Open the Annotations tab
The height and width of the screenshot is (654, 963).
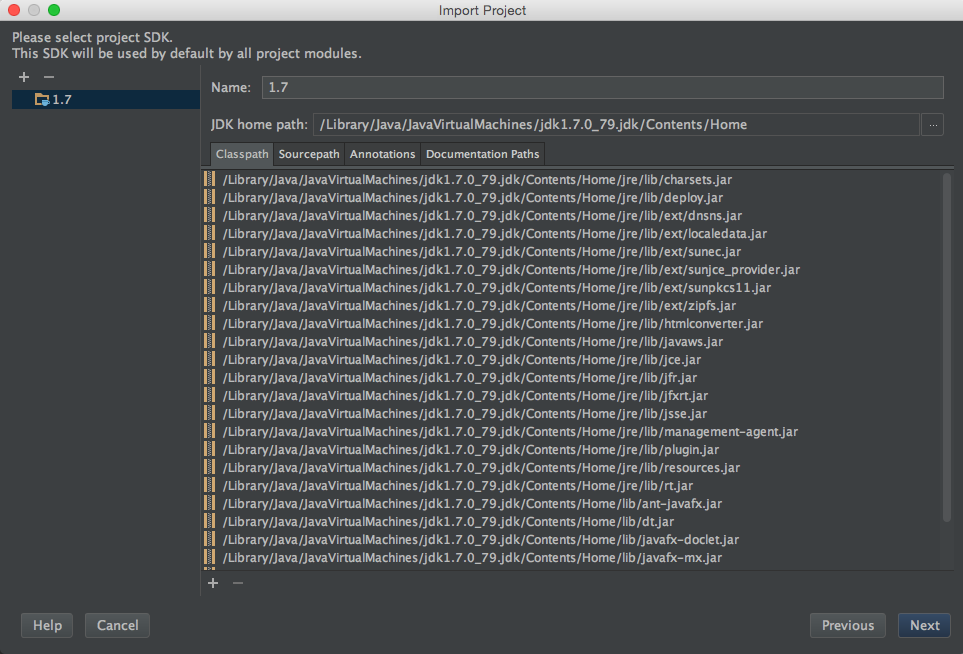(382, 154)
